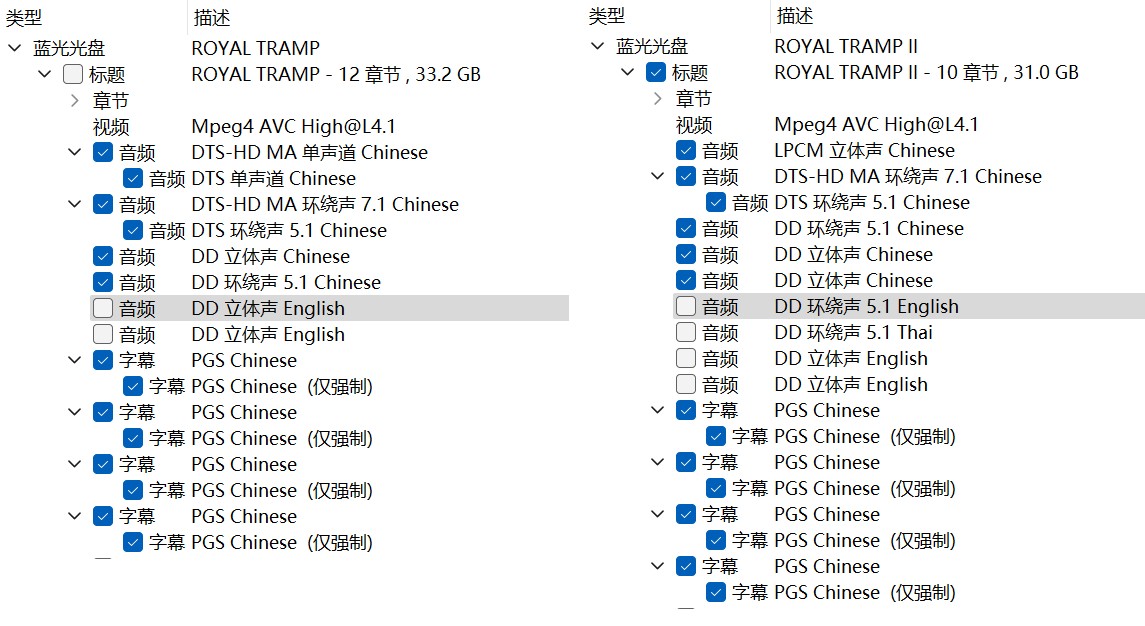Select text 'ROYAL TRAMP II - 10 章节 , 31.0 GB'
The height and width of the screenshot is (626, 1145).
click(x=926, y=72)
